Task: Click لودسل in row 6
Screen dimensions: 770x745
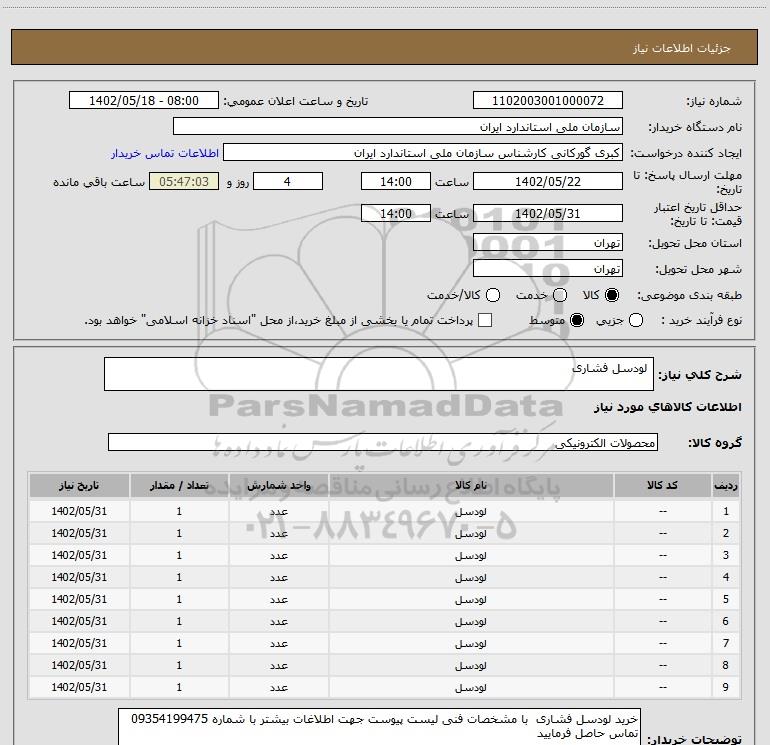Action: point(470,622)
